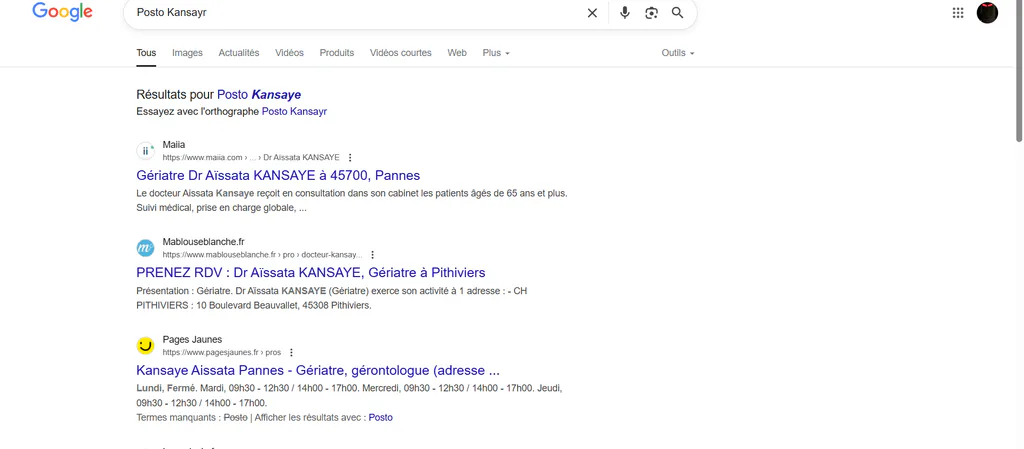Open three-dot menu for Maiia result
Viewport: 1024px width, 449px height.
point(350,157)
